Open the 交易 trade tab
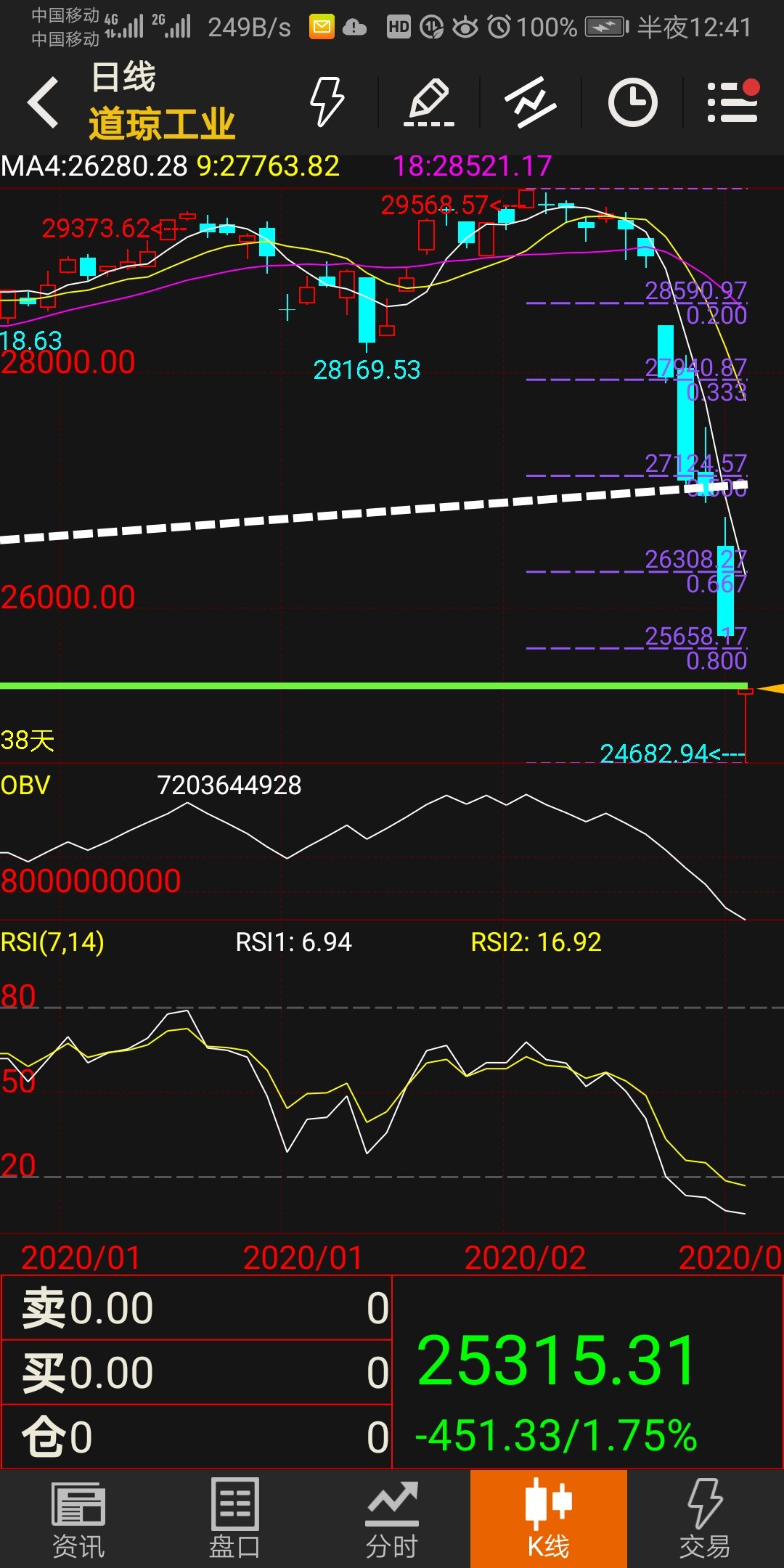This screenshot has height=1568, width=784. pos(705,1519)
